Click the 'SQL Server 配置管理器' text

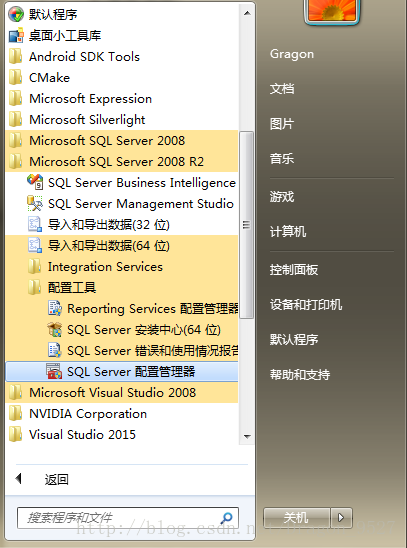click(x=131, y=372)
